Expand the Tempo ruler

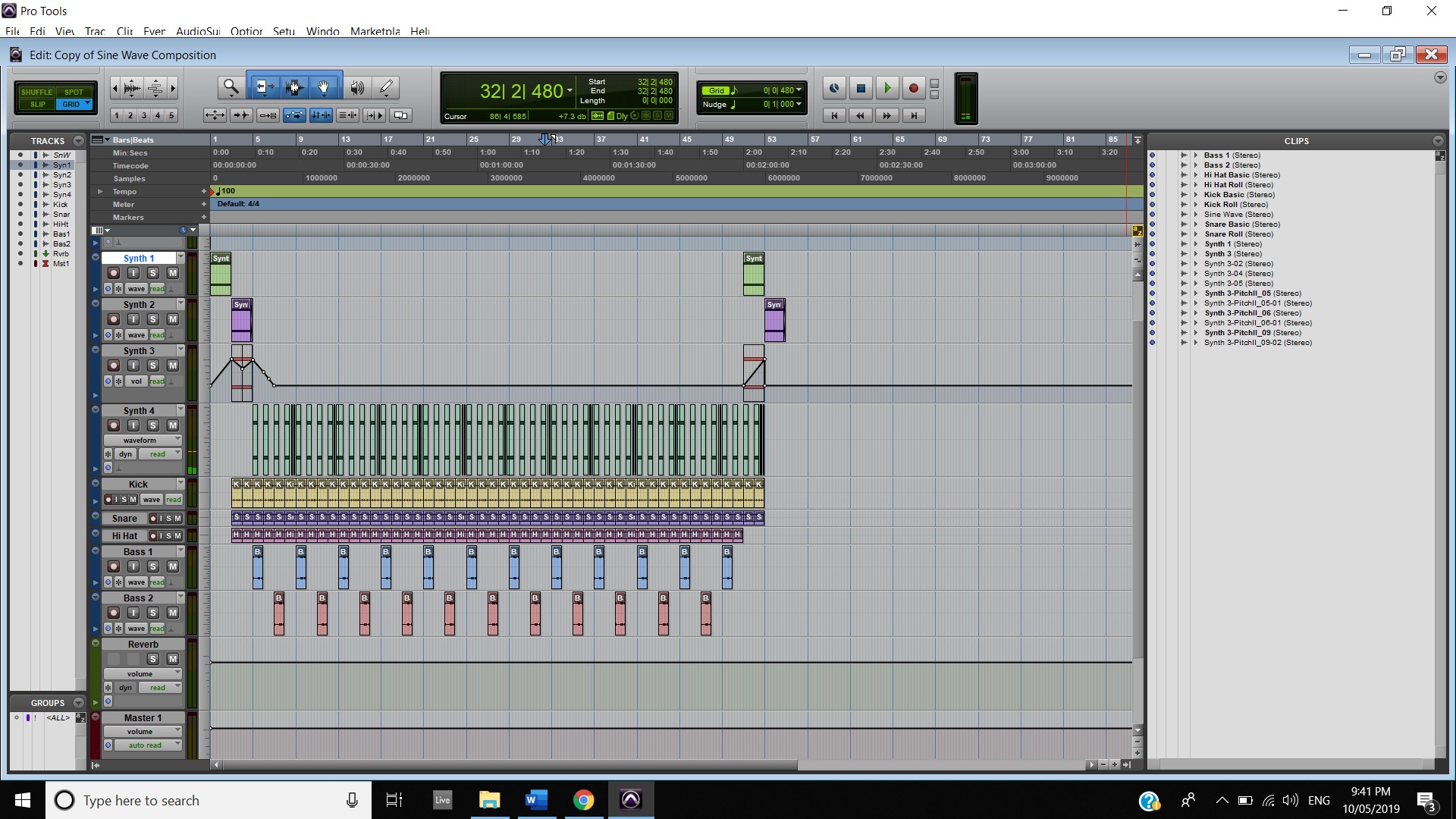(100, 192)
